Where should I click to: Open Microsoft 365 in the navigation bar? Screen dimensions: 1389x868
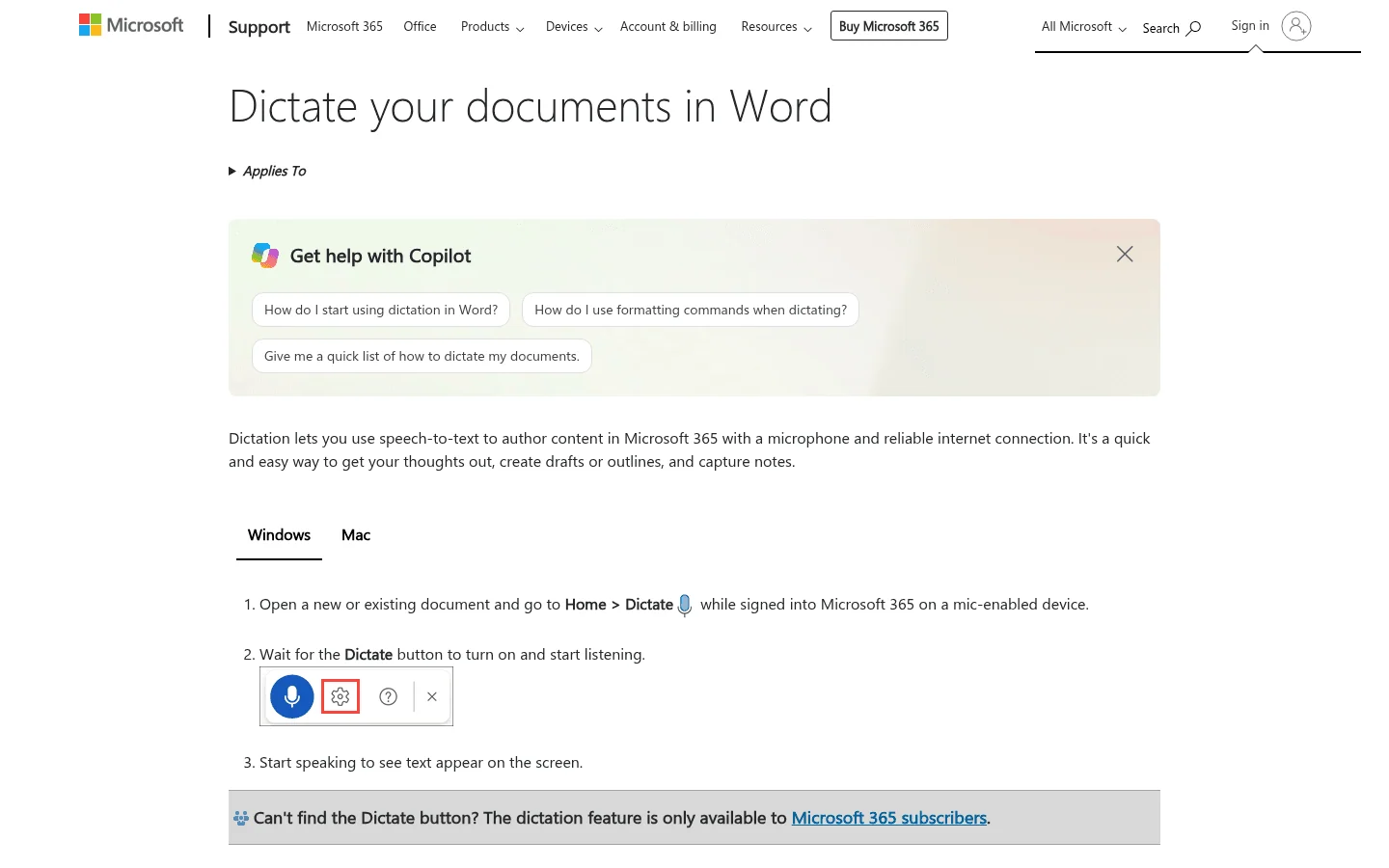coord(344,26)
